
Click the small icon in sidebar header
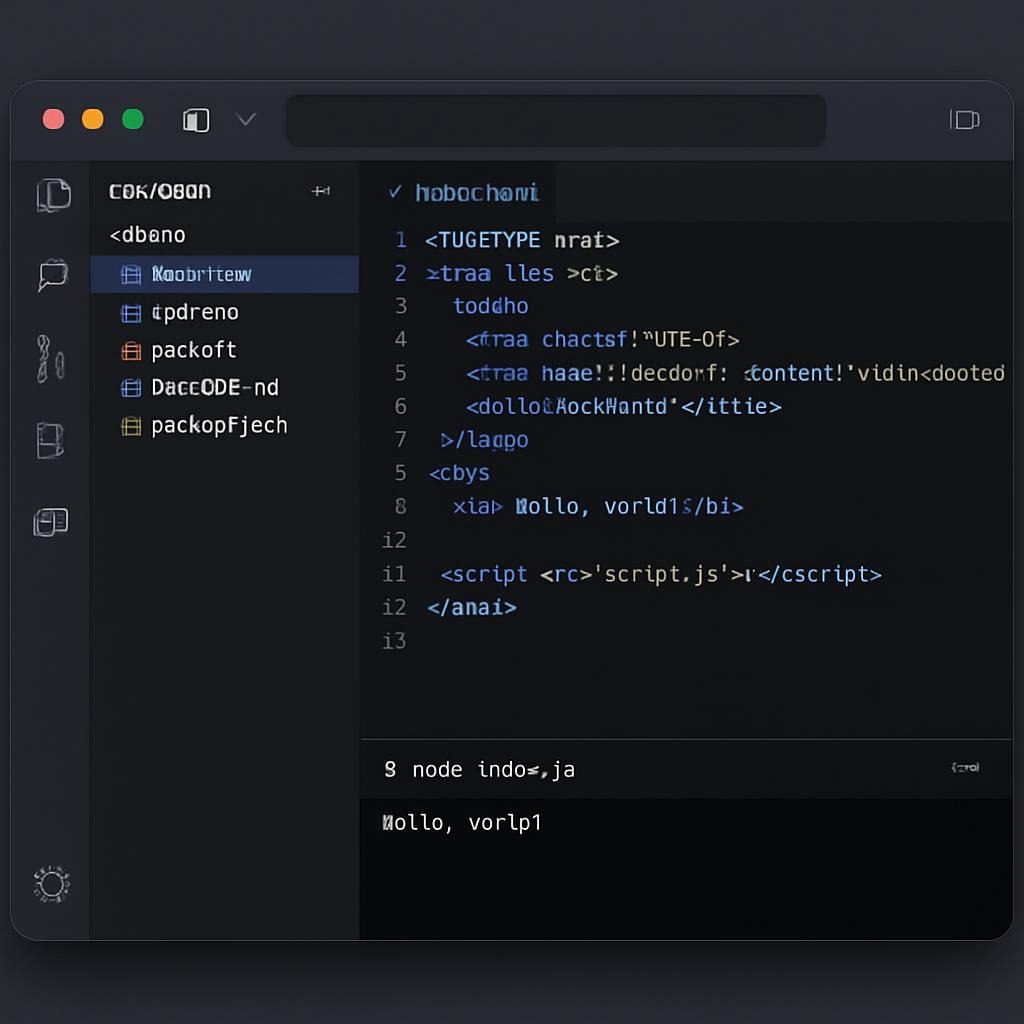321,191
